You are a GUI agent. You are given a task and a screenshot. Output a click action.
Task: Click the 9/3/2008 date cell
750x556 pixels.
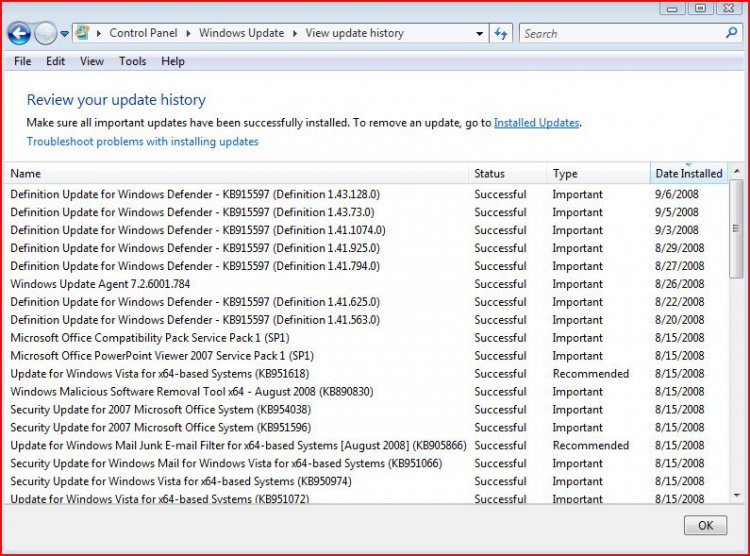tap(677, 230)
